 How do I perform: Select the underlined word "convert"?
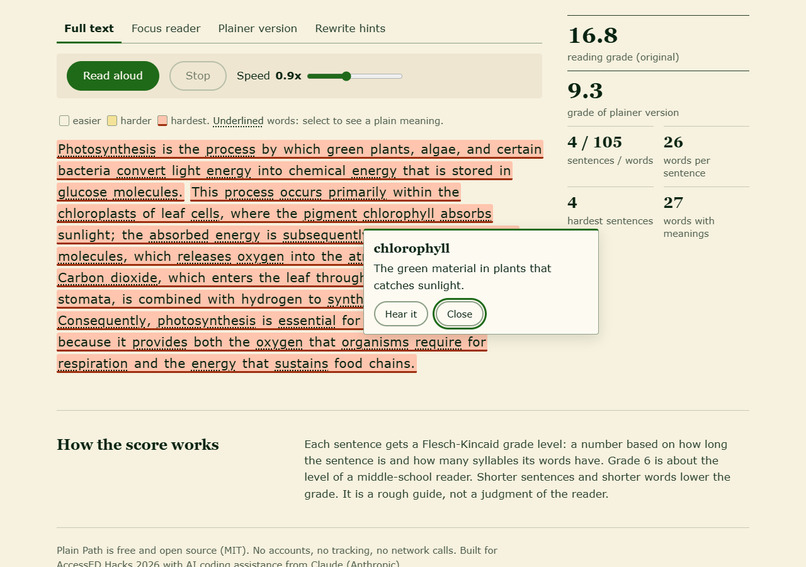tap(141, 171)
